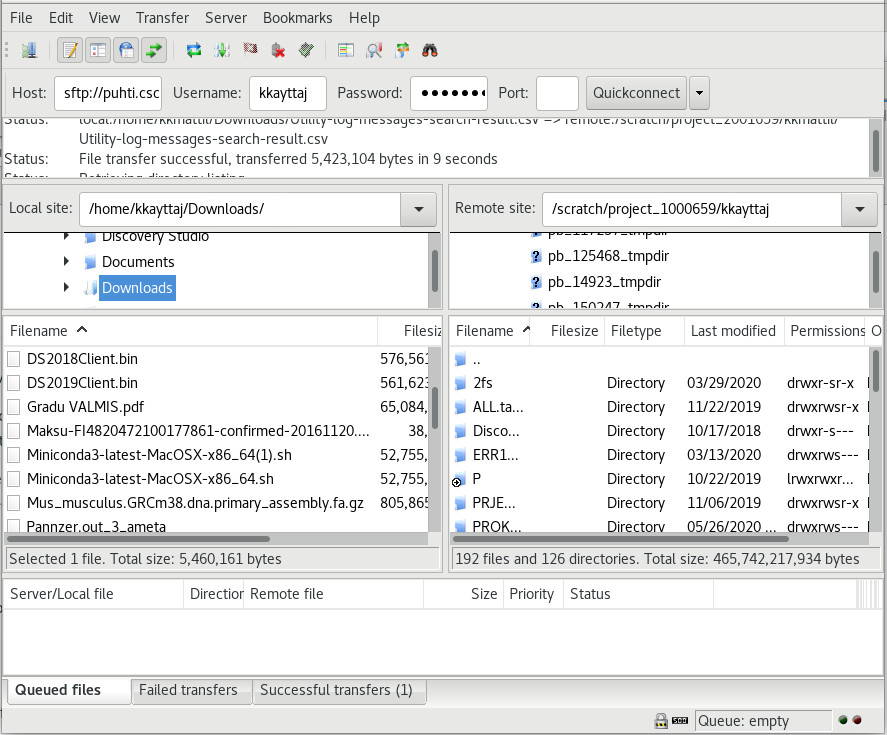Viewport: 887px width, 735px height.
Task: Open the Site Manager icon
Action: coord(29,50)
